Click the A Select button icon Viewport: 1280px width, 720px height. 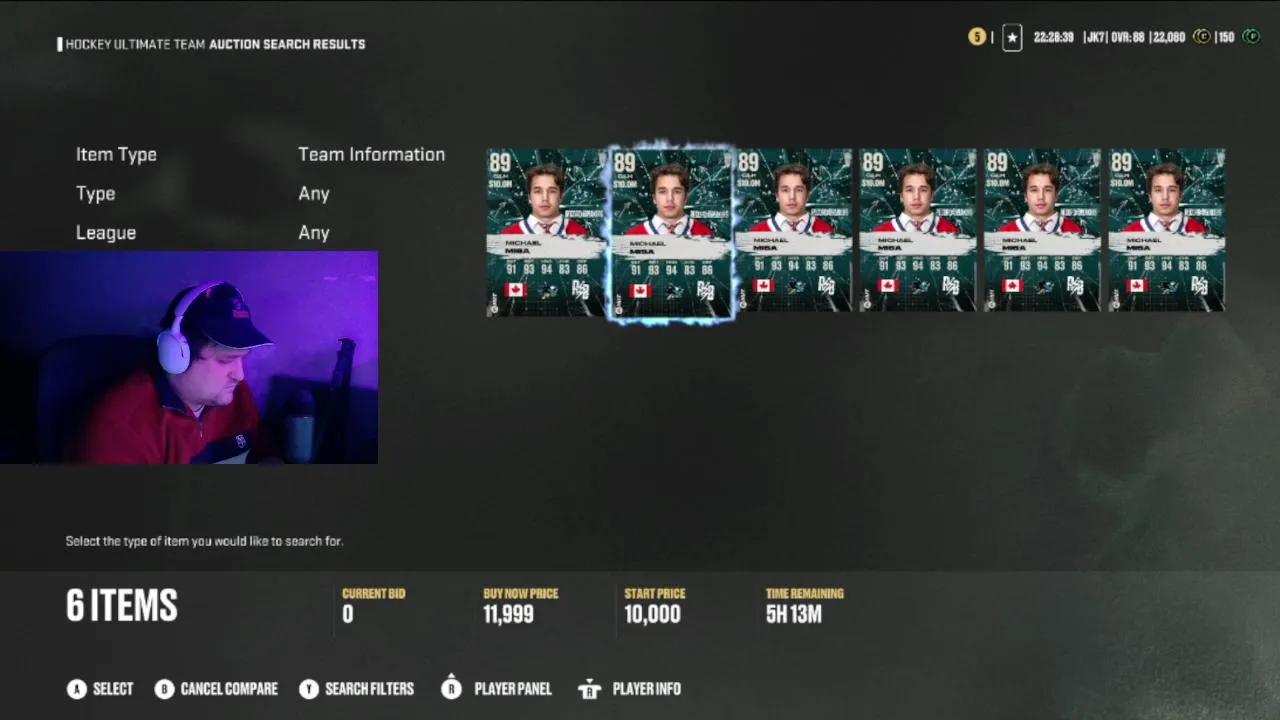76,689
